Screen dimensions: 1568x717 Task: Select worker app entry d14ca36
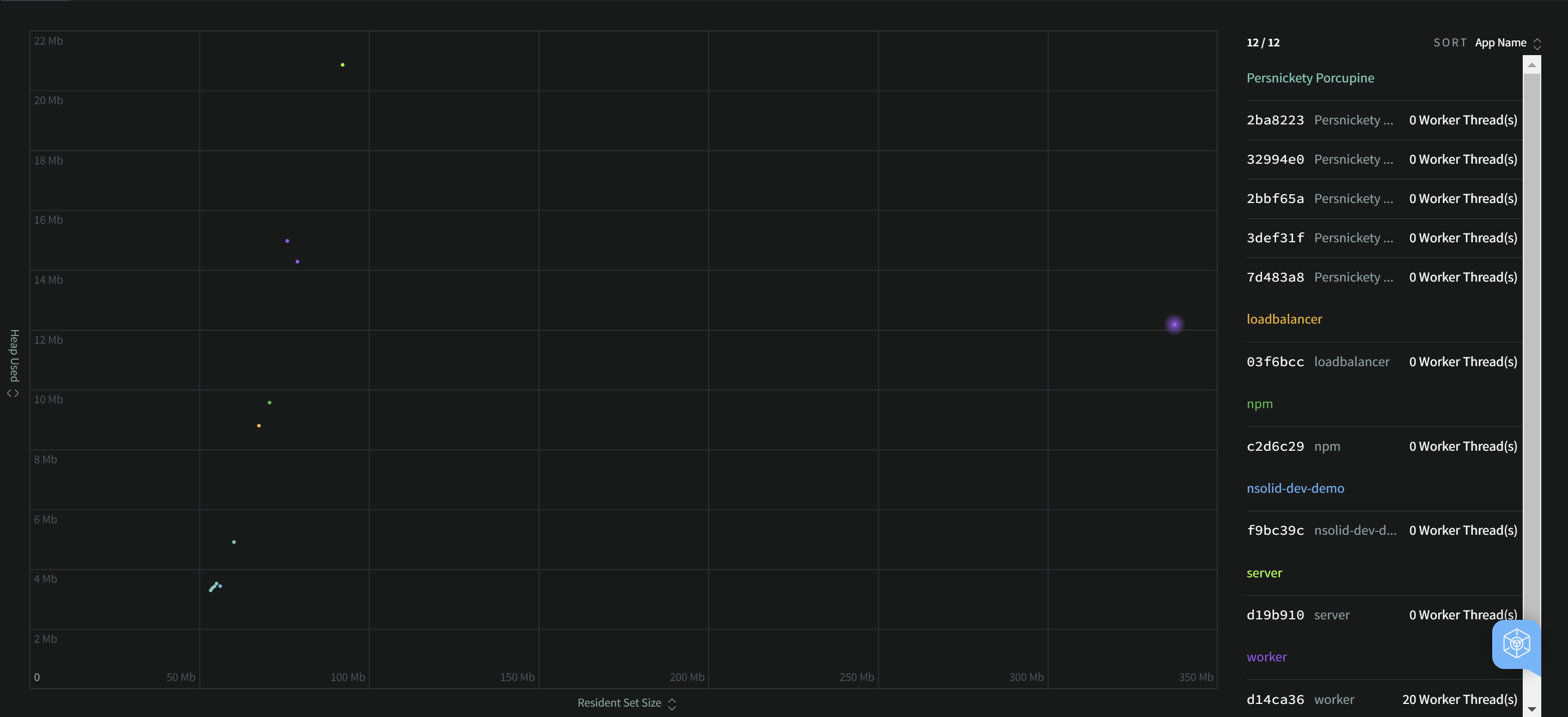pos(1276,698)
